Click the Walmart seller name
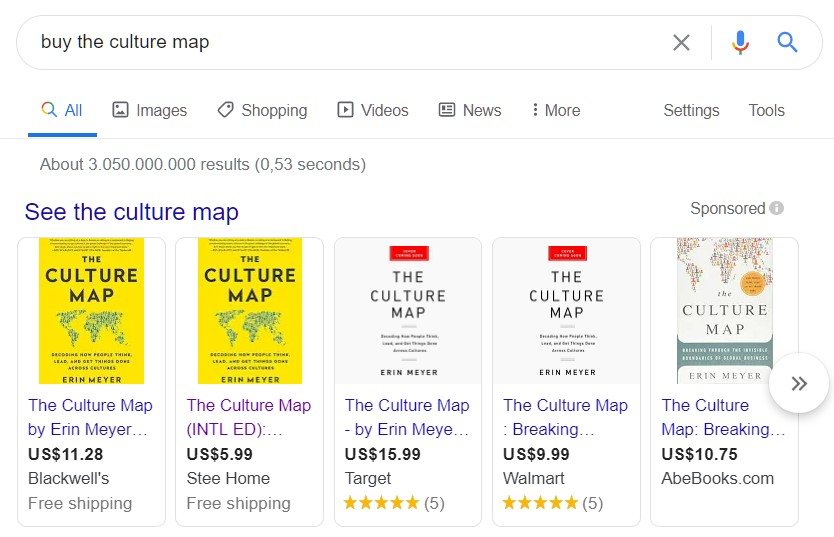 pos(533,478)
